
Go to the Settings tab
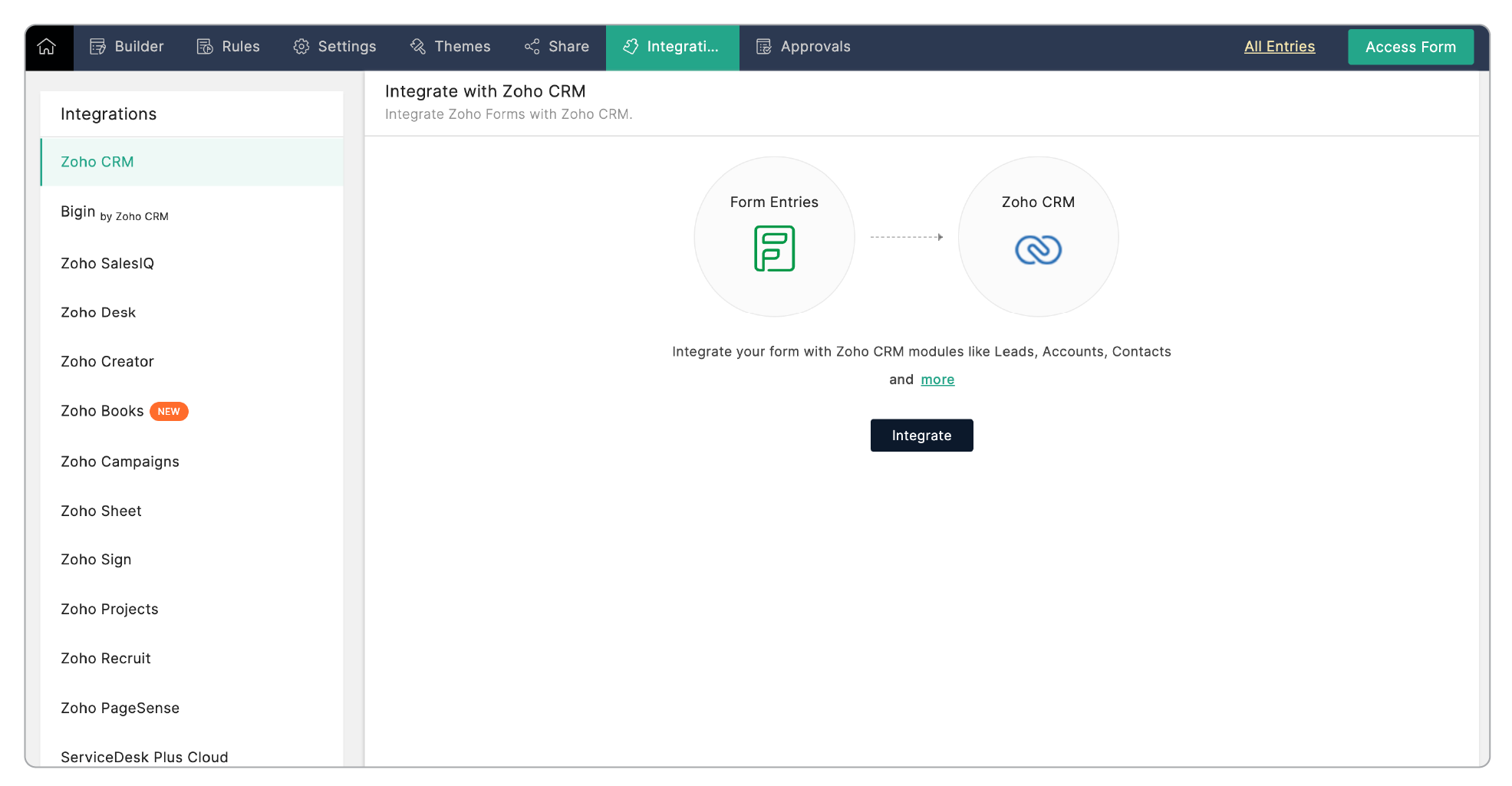(x=334, y=47)
